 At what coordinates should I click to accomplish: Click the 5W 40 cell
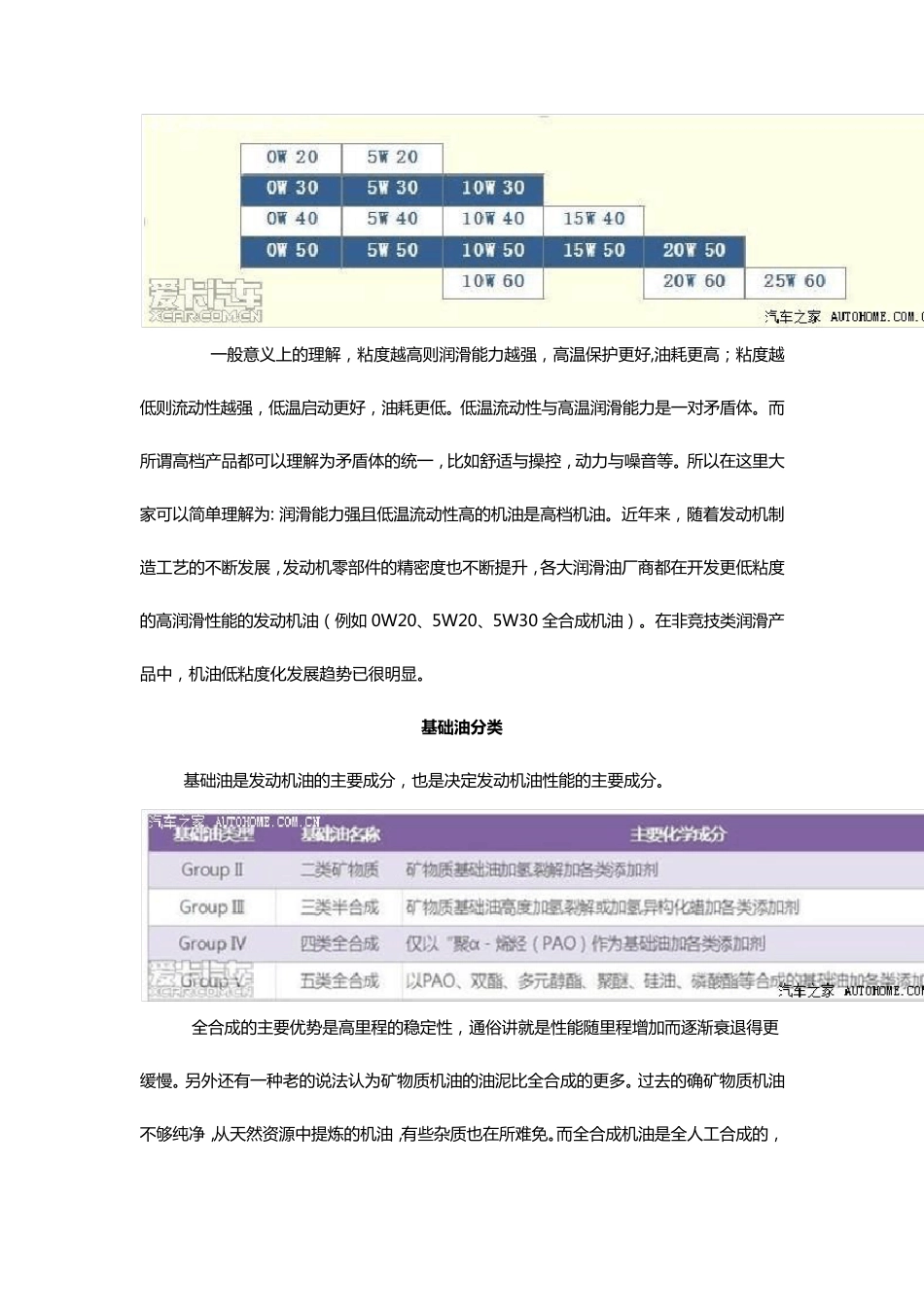[x=393, y=220]
